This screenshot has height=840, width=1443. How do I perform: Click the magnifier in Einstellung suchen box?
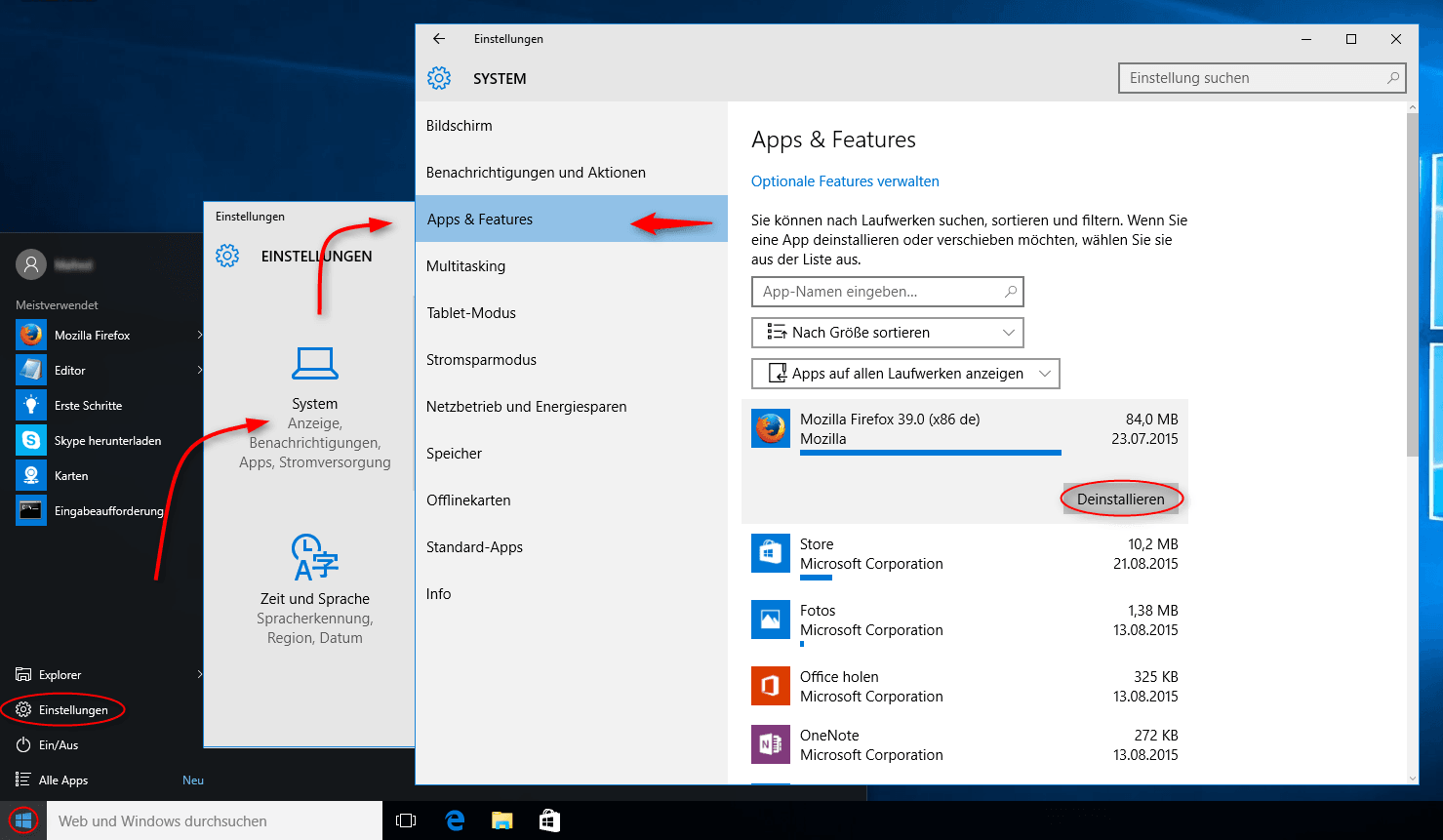[x=1393, y=78]
